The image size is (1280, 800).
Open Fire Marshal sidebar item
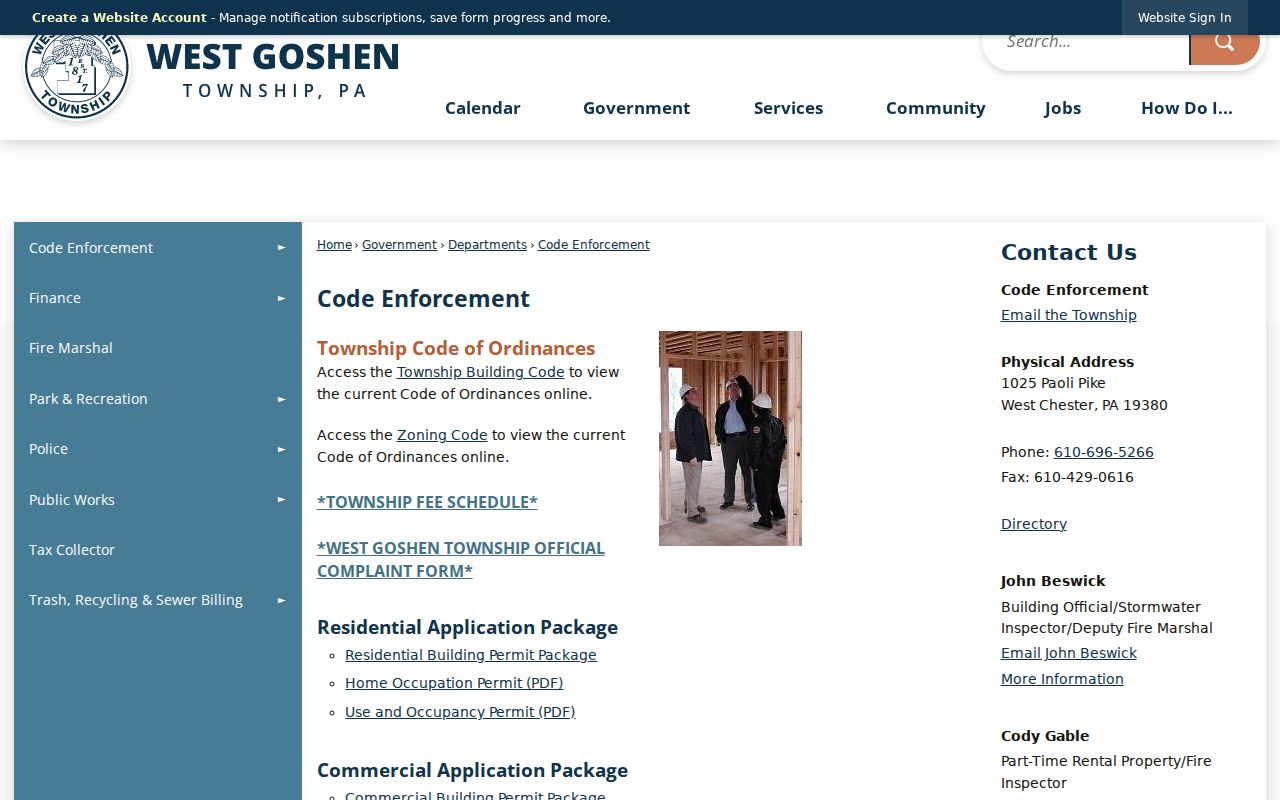158,348
